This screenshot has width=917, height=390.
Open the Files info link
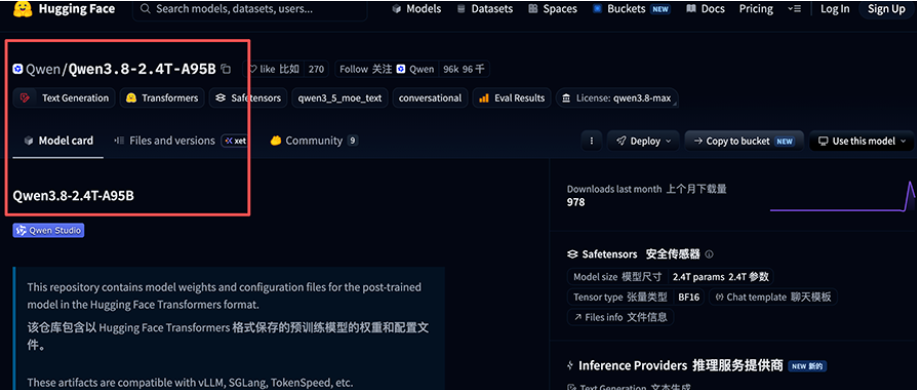620,317
